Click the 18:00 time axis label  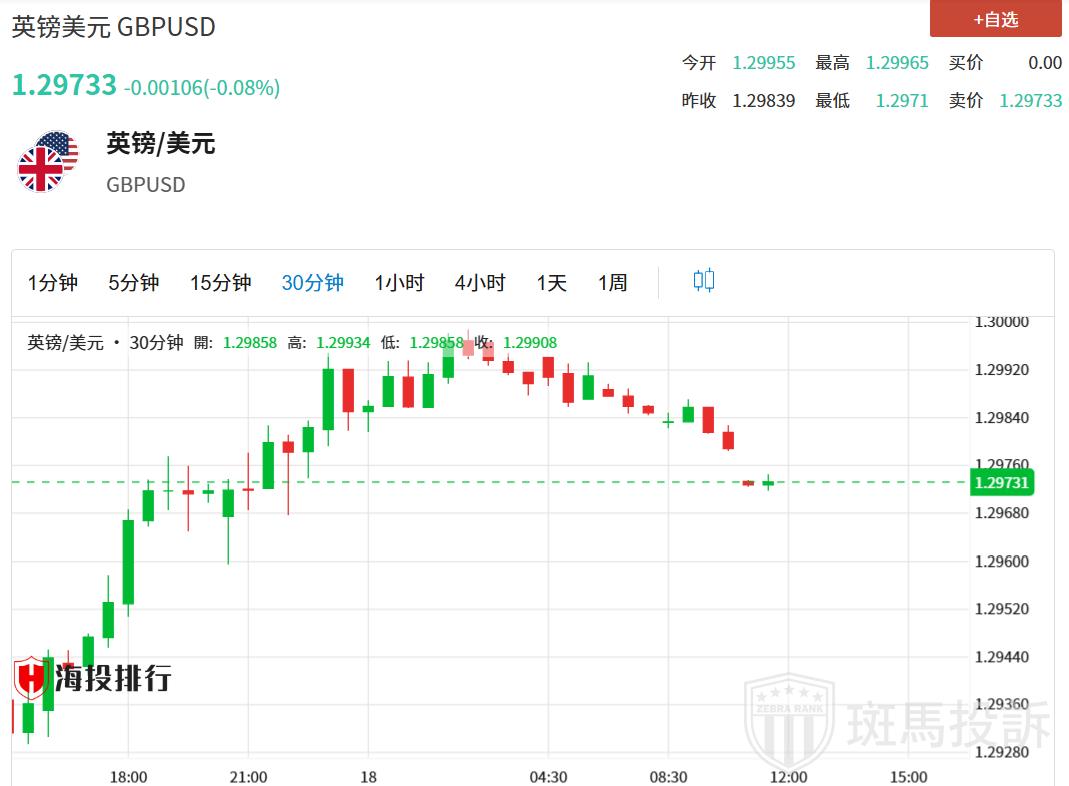click(128, 777)
